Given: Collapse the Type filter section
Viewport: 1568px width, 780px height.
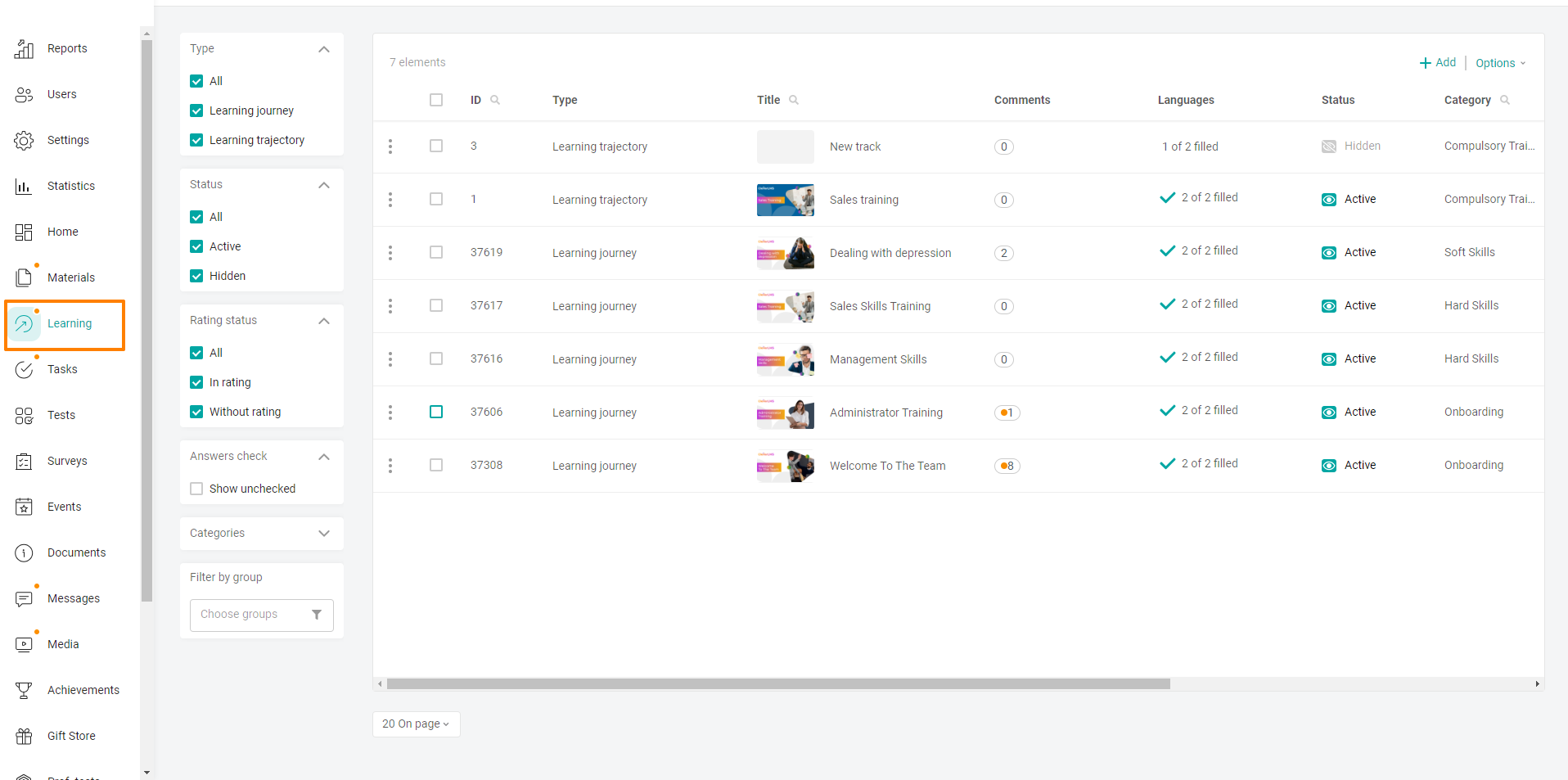Looking at the screenshot, I should click(324, 49).
